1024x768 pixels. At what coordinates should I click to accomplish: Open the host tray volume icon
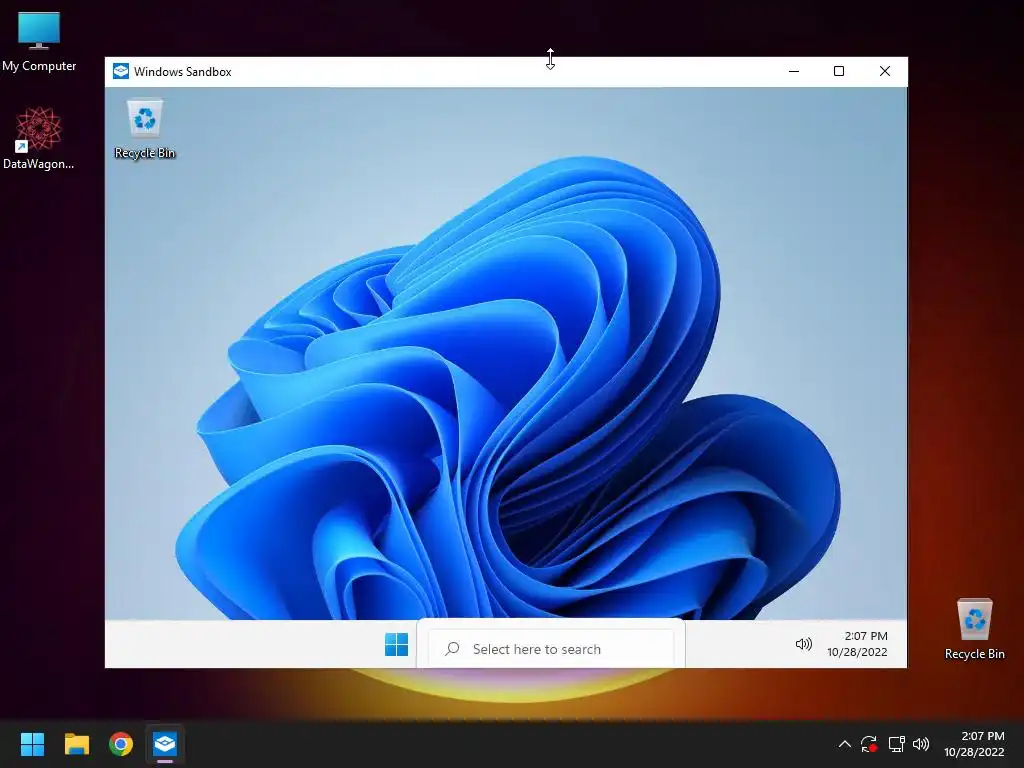(921, 744)
